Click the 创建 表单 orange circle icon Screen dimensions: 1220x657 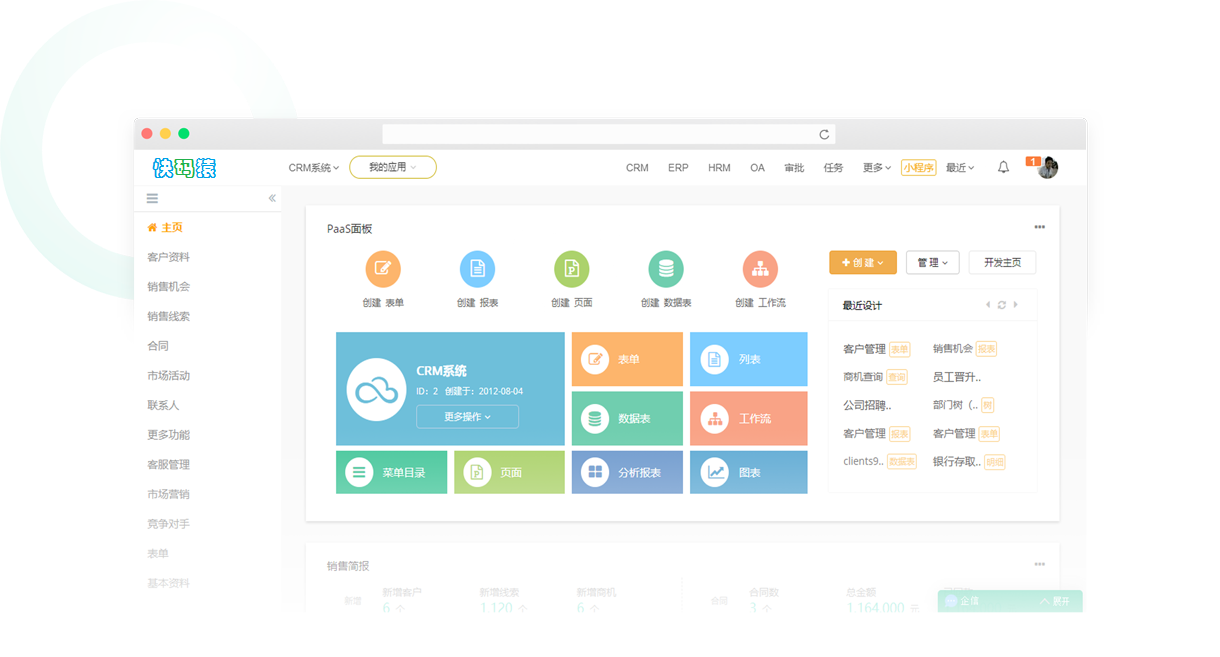point(383,269)
